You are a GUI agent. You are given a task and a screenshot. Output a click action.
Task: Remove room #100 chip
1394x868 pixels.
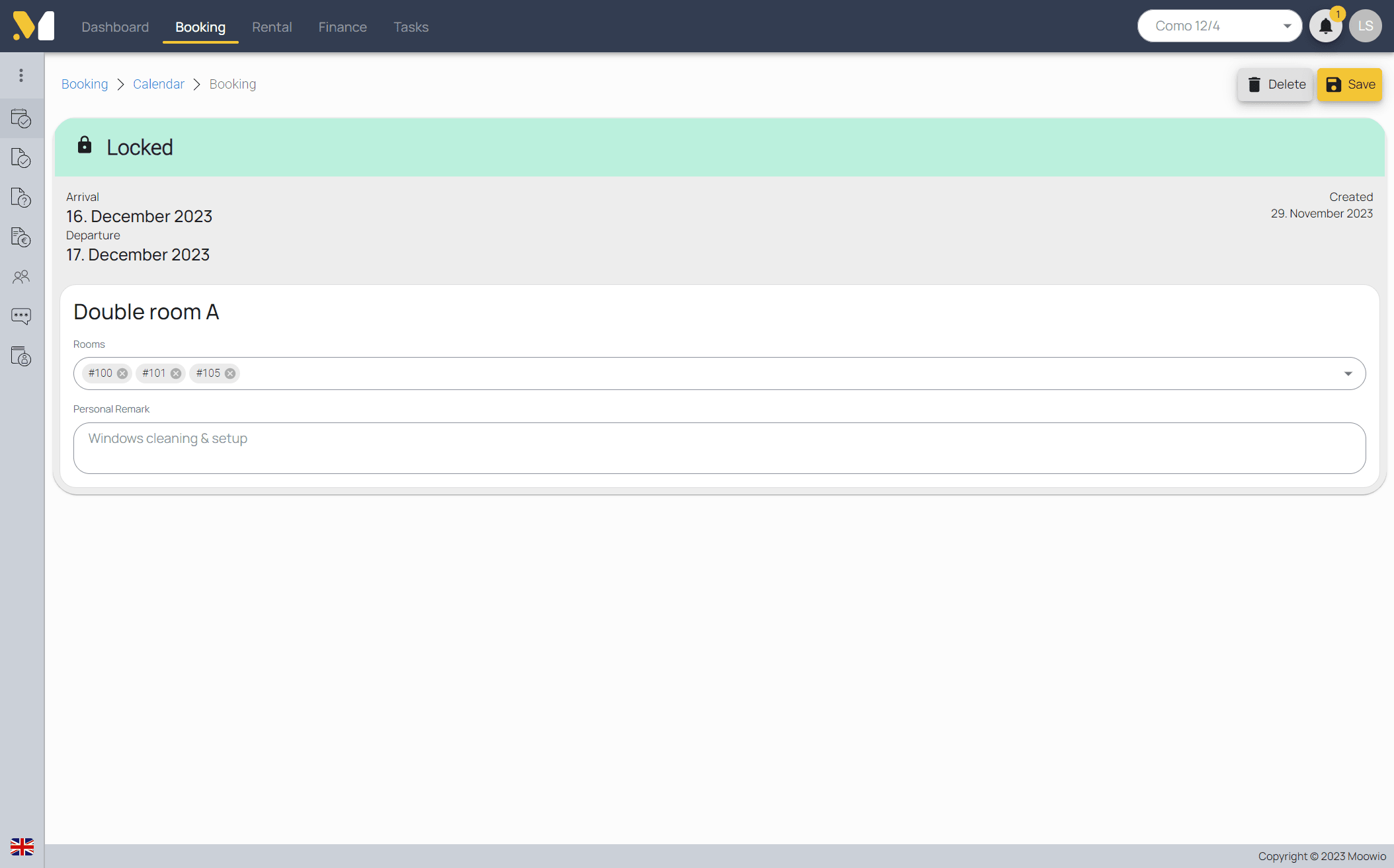tap(122, 374)
